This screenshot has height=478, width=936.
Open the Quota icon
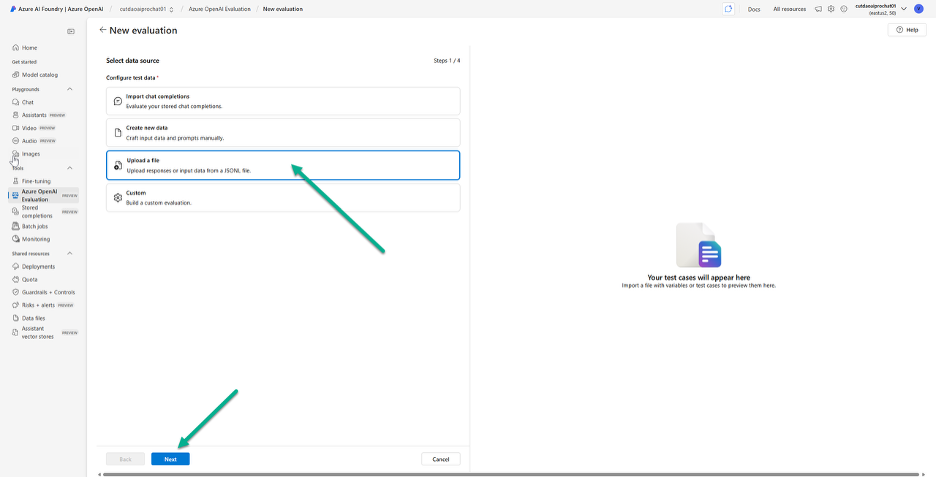pyautogui.click(x=16, y=279)
